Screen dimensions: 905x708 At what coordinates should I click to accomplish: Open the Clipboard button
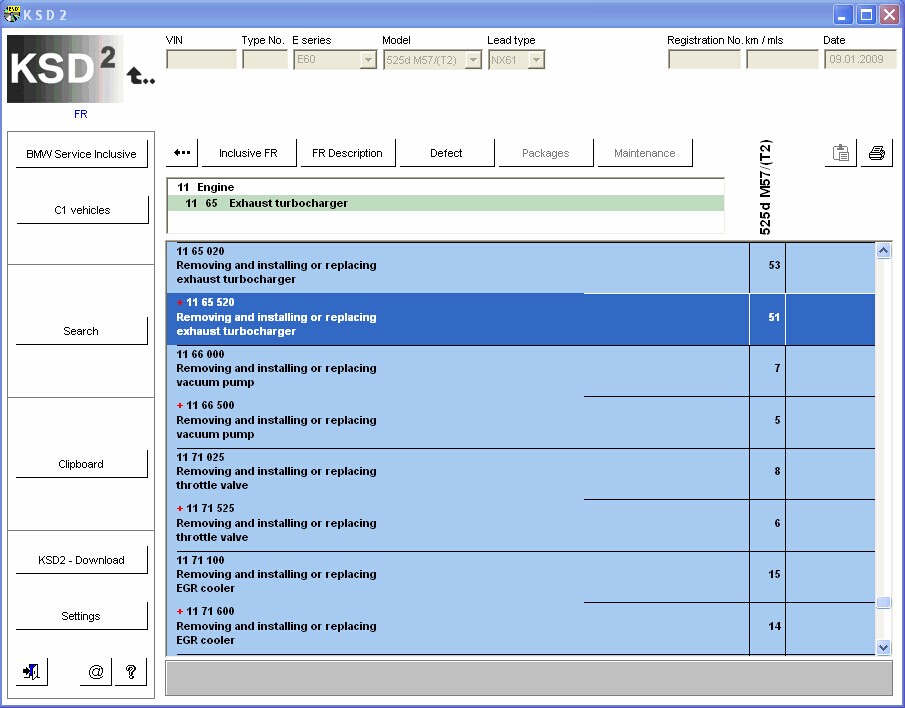point(81,464)
